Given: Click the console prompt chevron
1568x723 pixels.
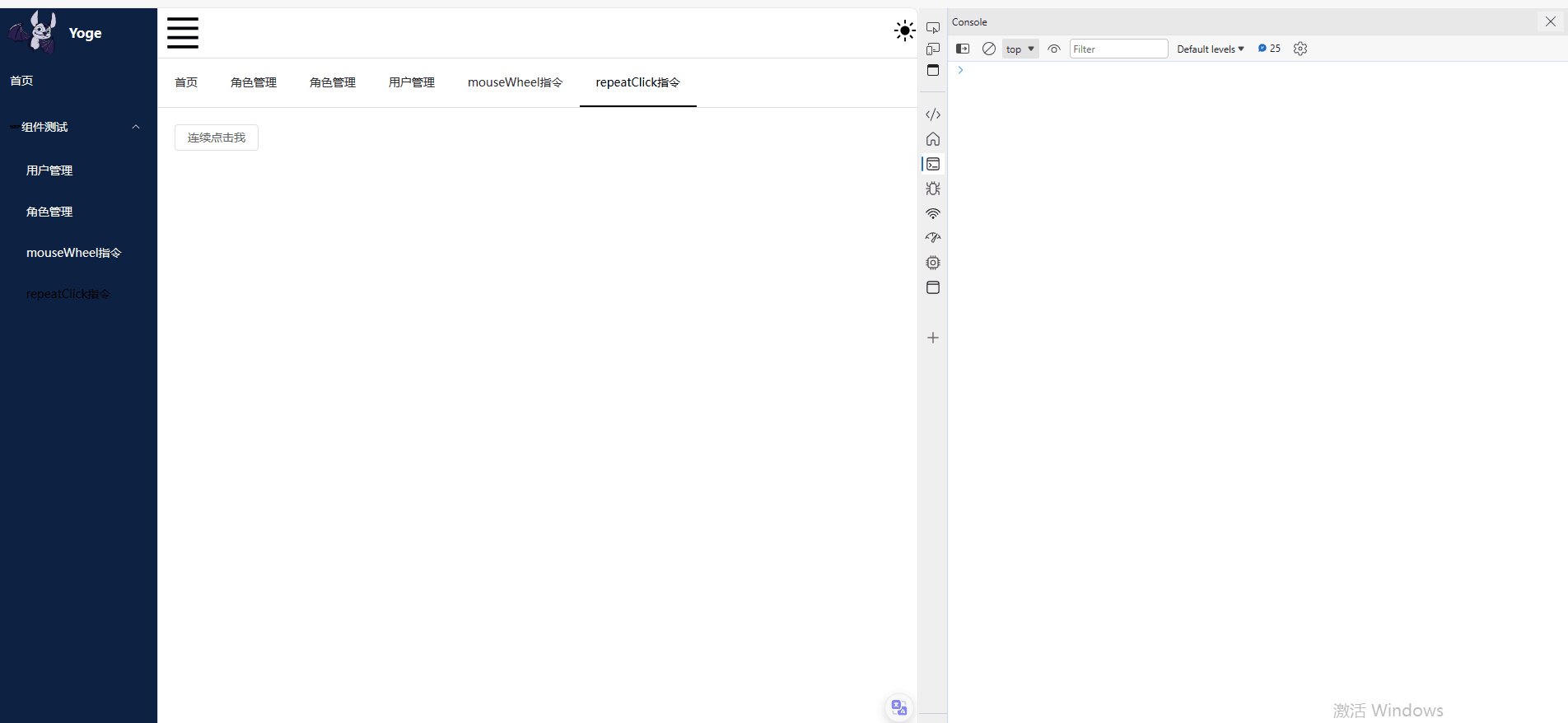Looking at the screenshot, I should point(960,70).
